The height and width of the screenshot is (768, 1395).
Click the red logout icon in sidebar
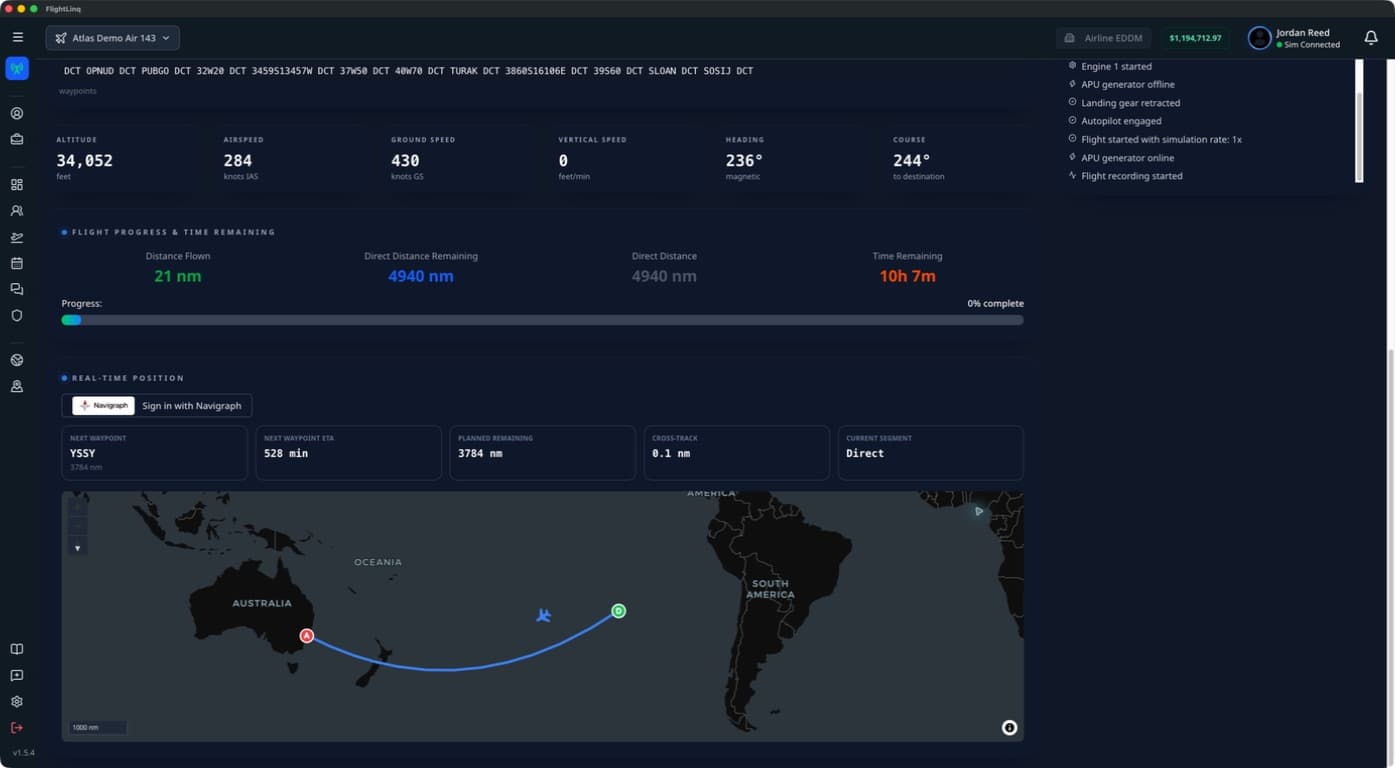coord(17,728)
